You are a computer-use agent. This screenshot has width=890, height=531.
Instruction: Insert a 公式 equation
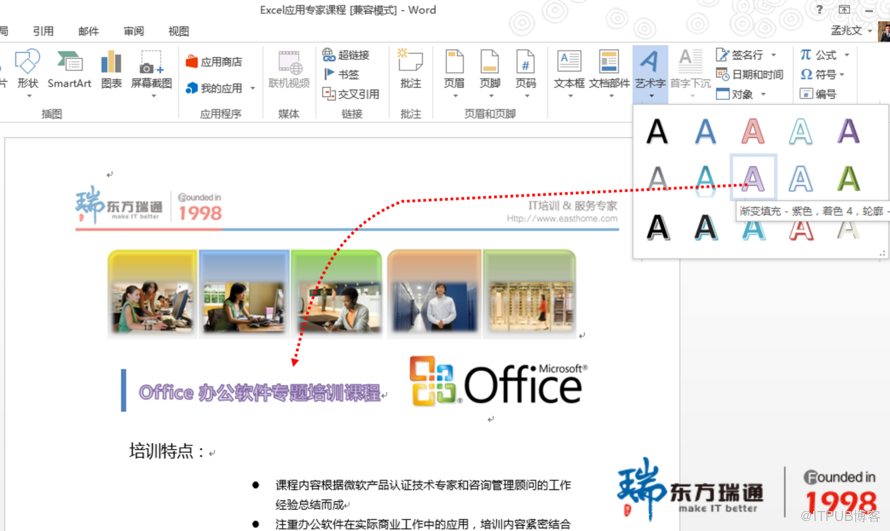click(818, 54)
